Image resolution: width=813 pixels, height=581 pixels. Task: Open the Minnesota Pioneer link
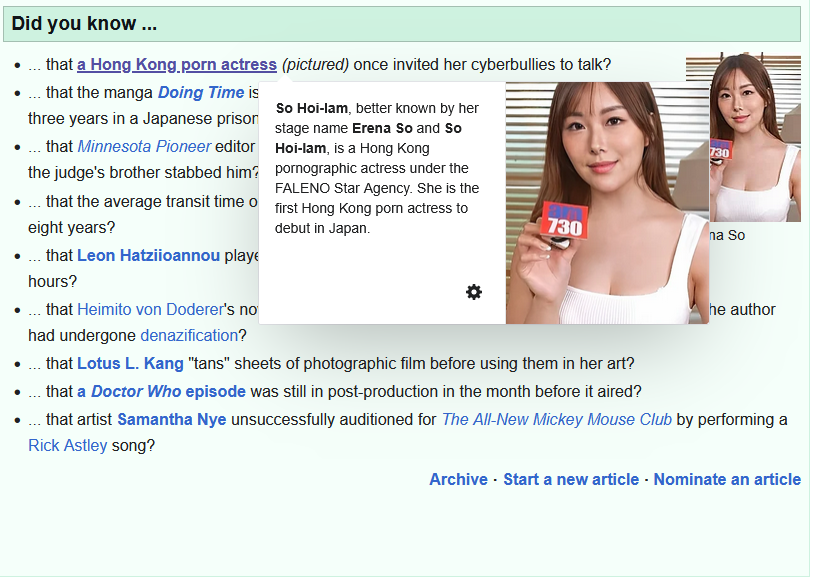click(144, 147)
